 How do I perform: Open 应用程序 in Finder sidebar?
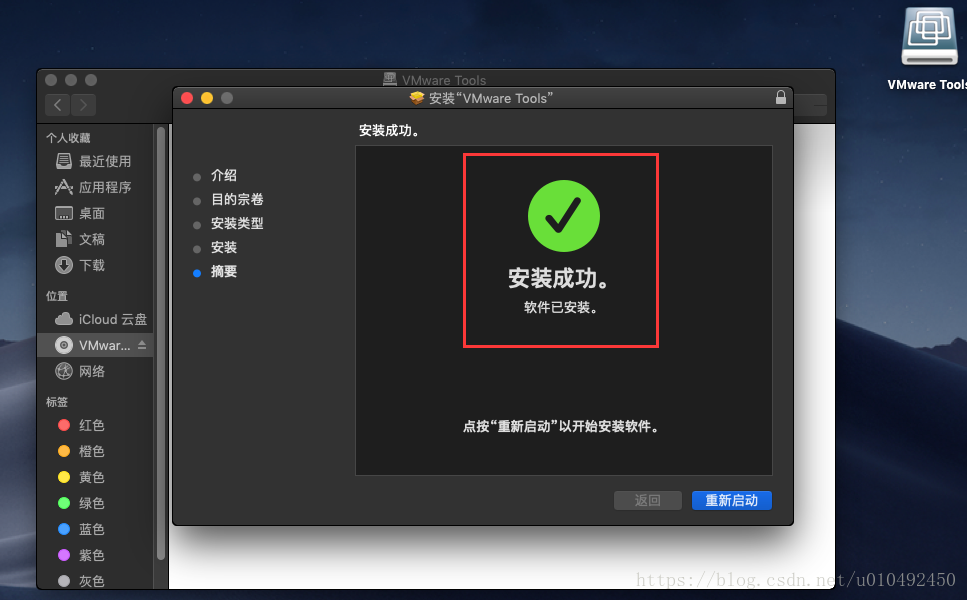(x=93, y=187)
